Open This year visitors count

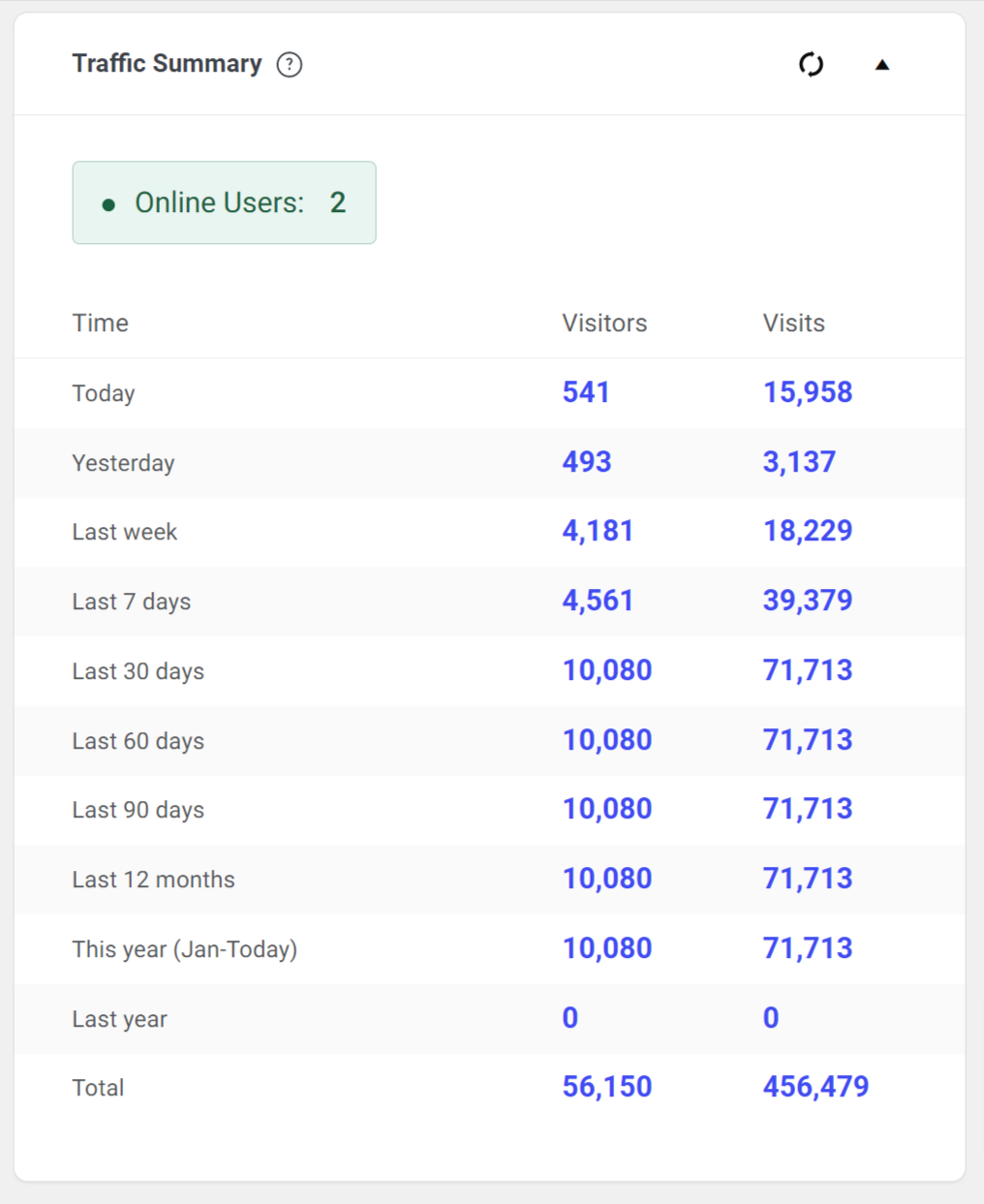pyautogui.click(x=607, y=948)
